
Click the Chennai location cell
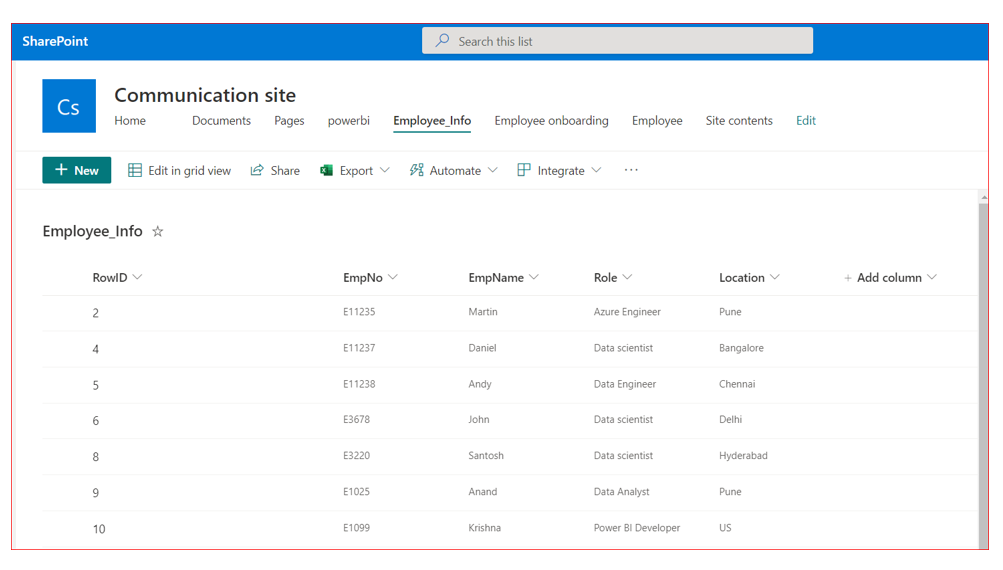[x=737, y=384]
